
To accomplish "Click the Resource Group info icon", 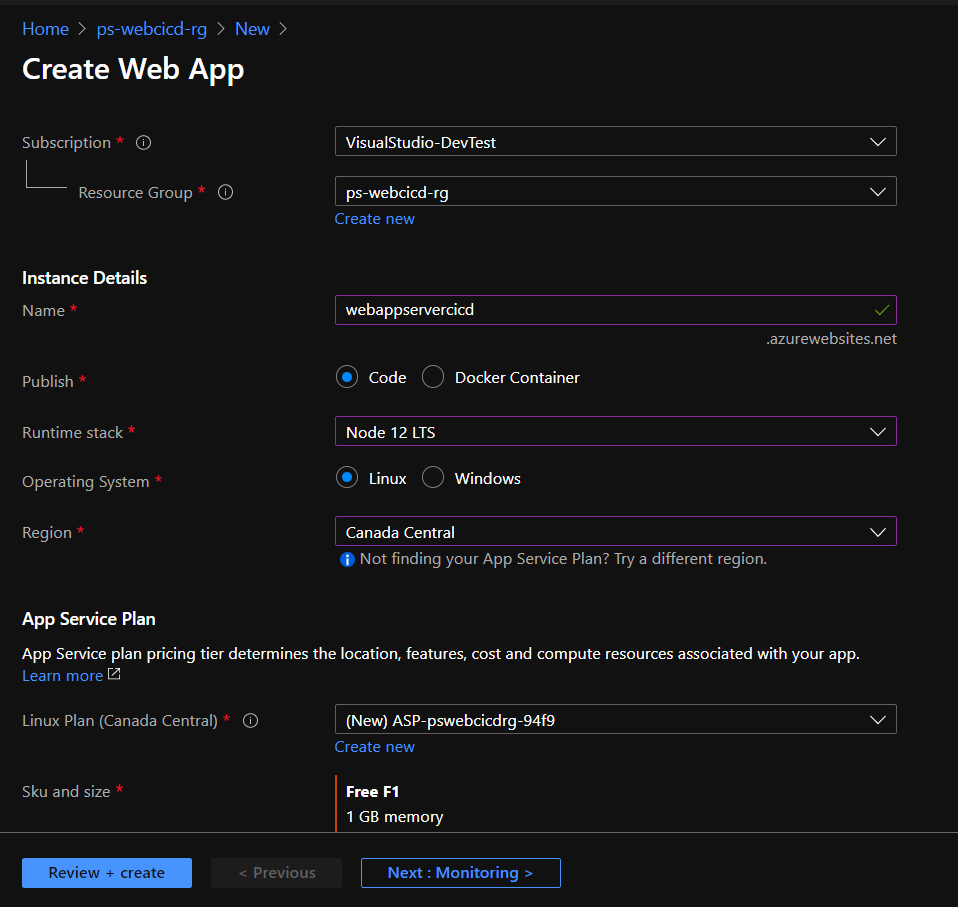I will point(225,192).
